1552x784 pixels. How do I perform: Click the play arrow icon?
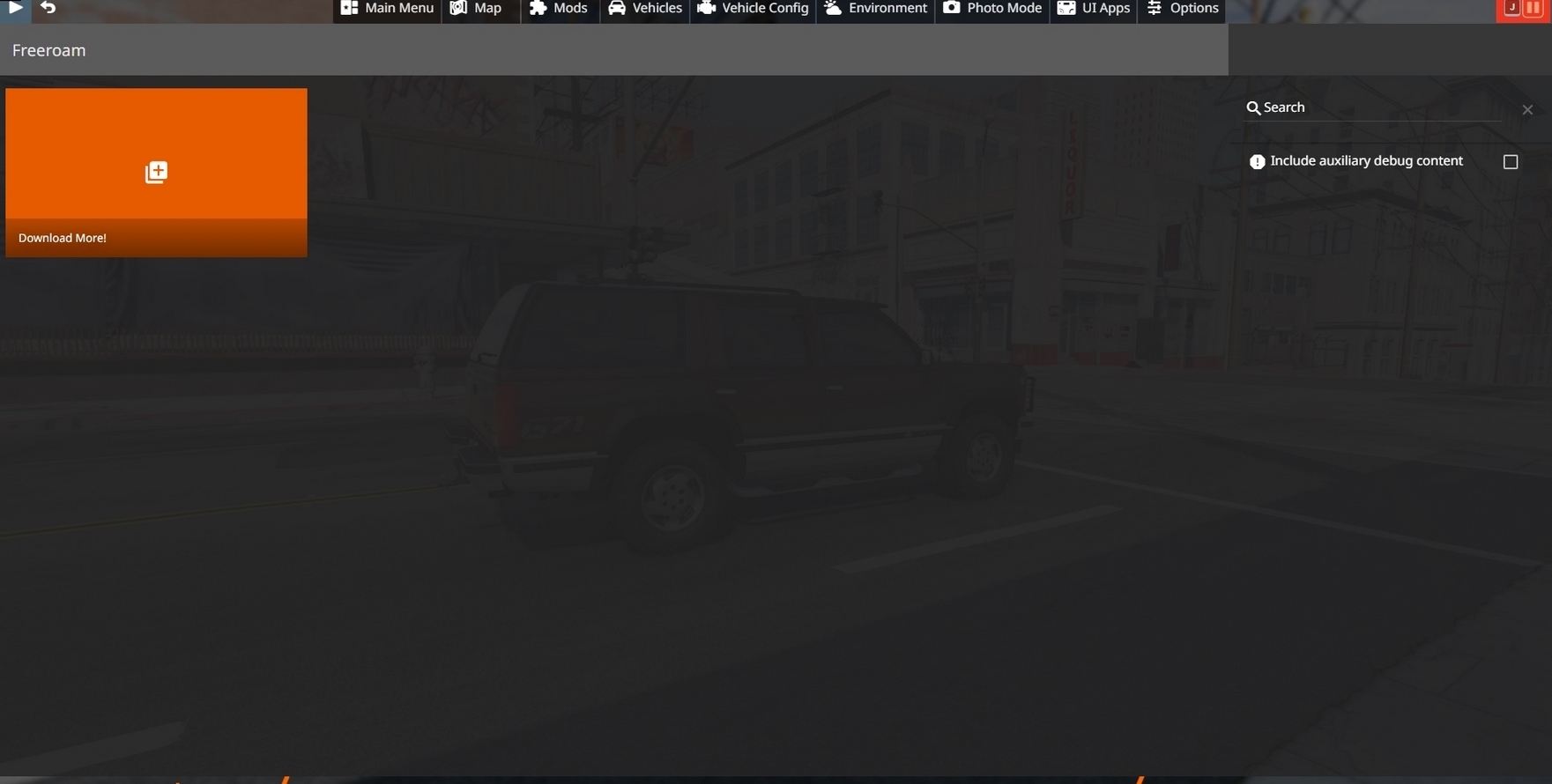15,7
